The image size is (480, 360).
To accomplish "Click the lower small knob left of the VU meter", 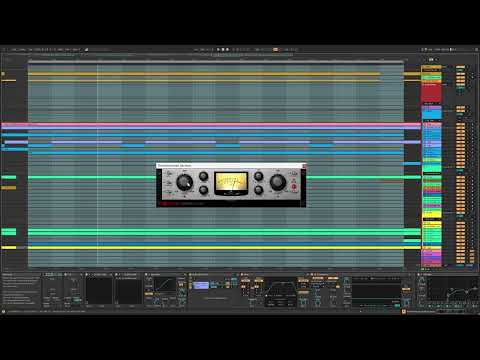I will point(203,190).
